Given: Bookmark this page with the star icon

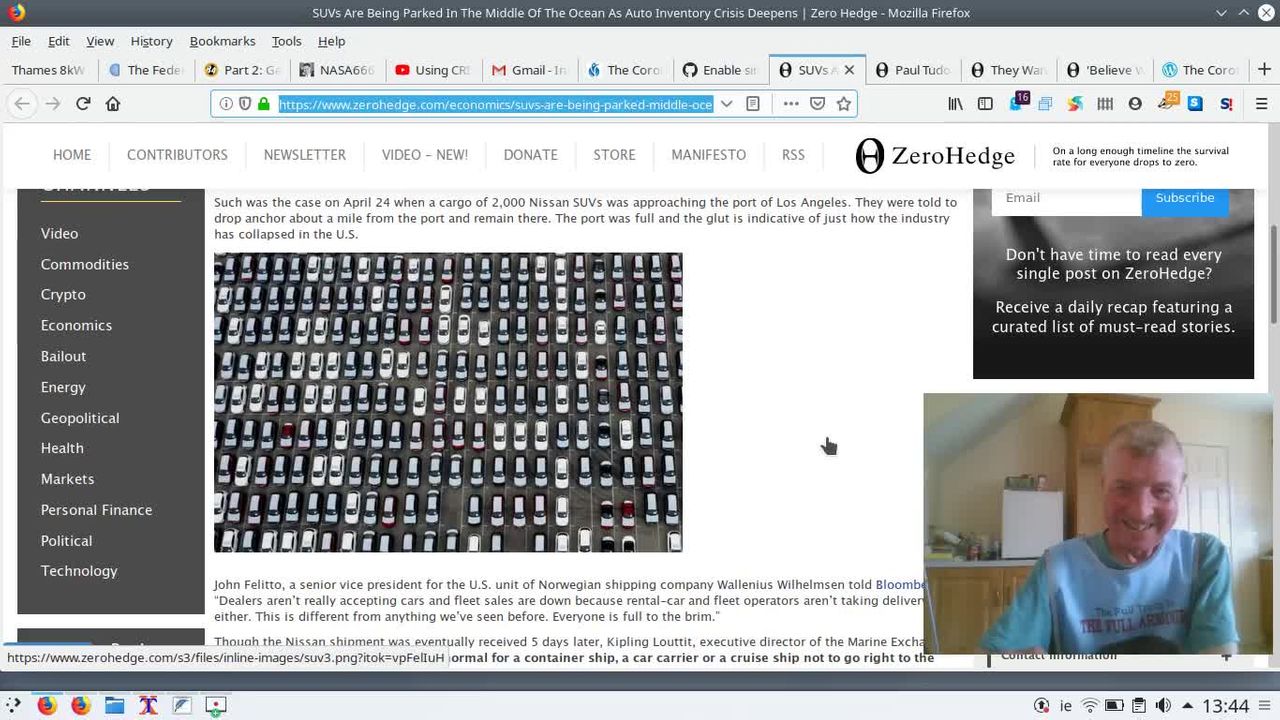Looking at the screenshot, I should pyautogui.click(x=844, y=104).
